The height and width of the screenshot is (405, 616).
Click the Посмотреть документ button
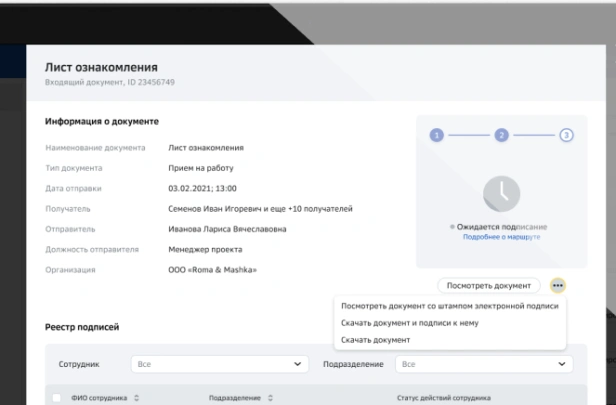click(489, 286)
